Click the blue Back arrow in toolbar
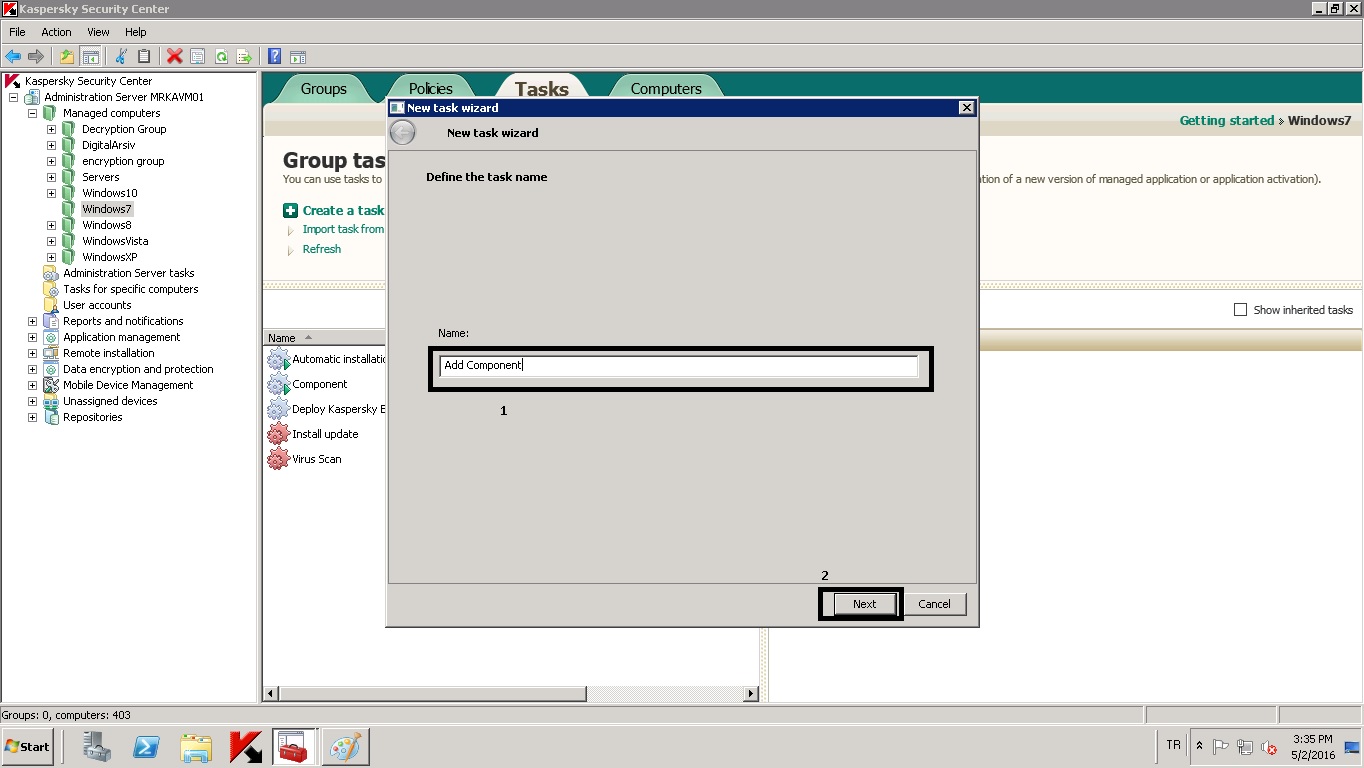 tap(13, 57)
